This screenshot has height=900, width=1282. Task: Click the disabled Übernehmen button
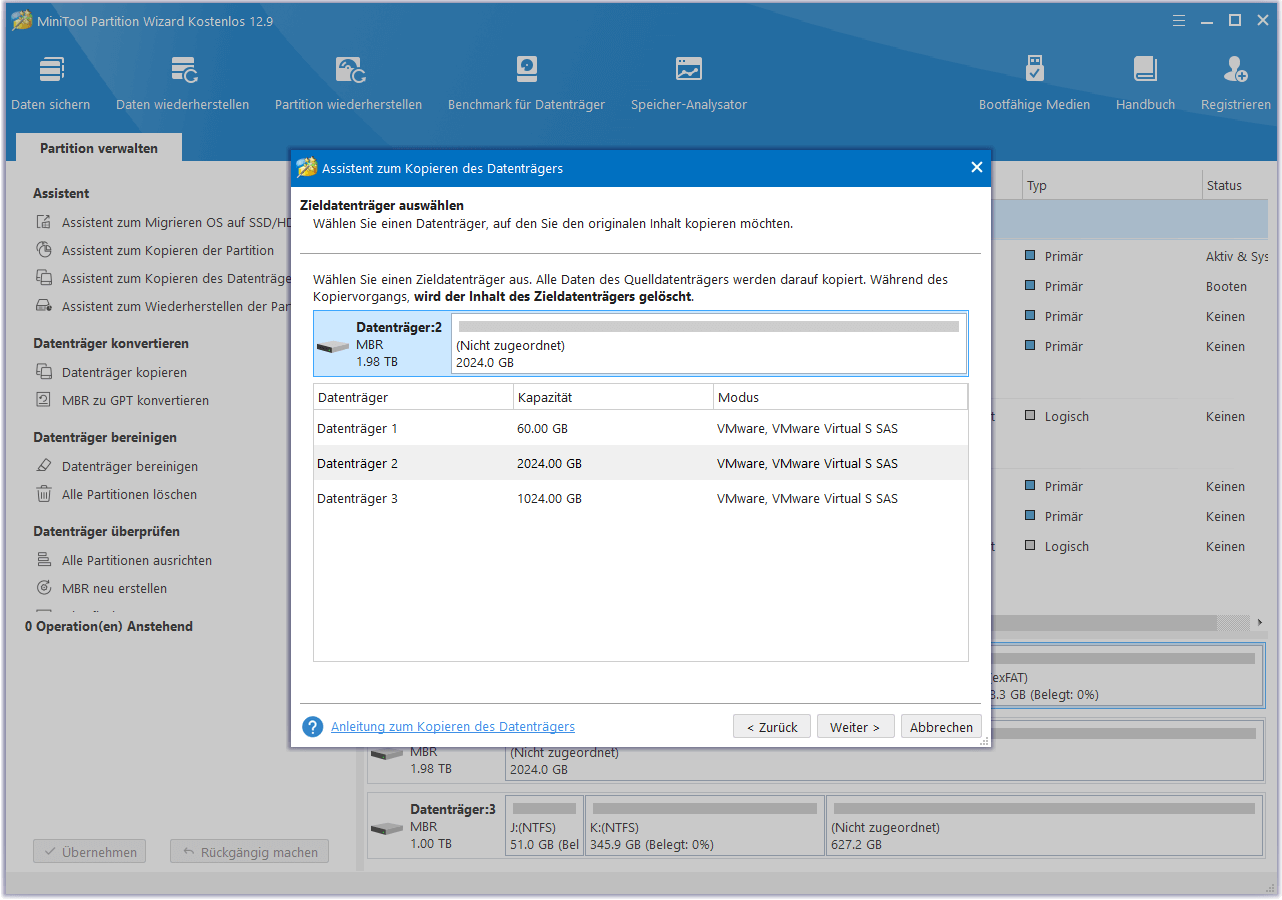90,852
